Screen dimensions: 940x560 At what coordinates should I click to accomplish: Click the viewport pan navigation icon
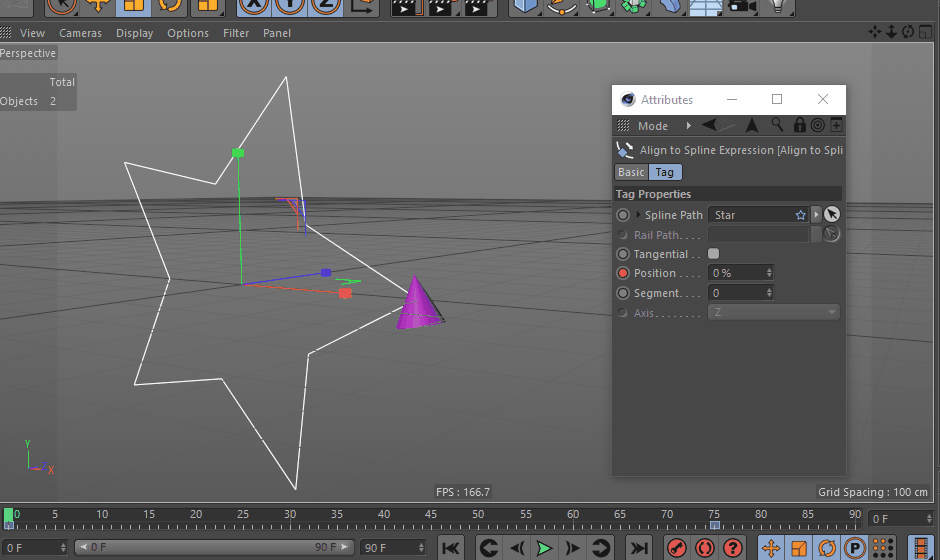coord(875,32)
